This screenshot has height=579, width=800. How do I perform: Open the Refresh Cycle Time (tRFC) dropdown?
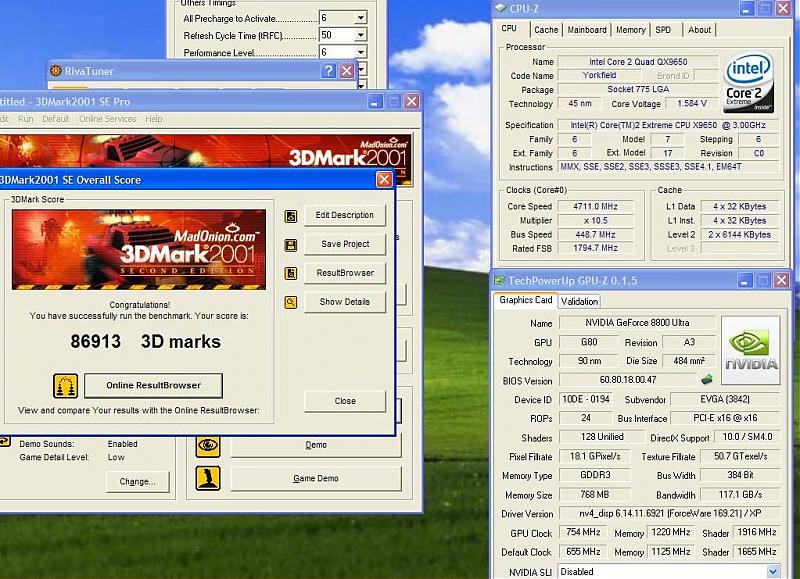pos(360,35)
